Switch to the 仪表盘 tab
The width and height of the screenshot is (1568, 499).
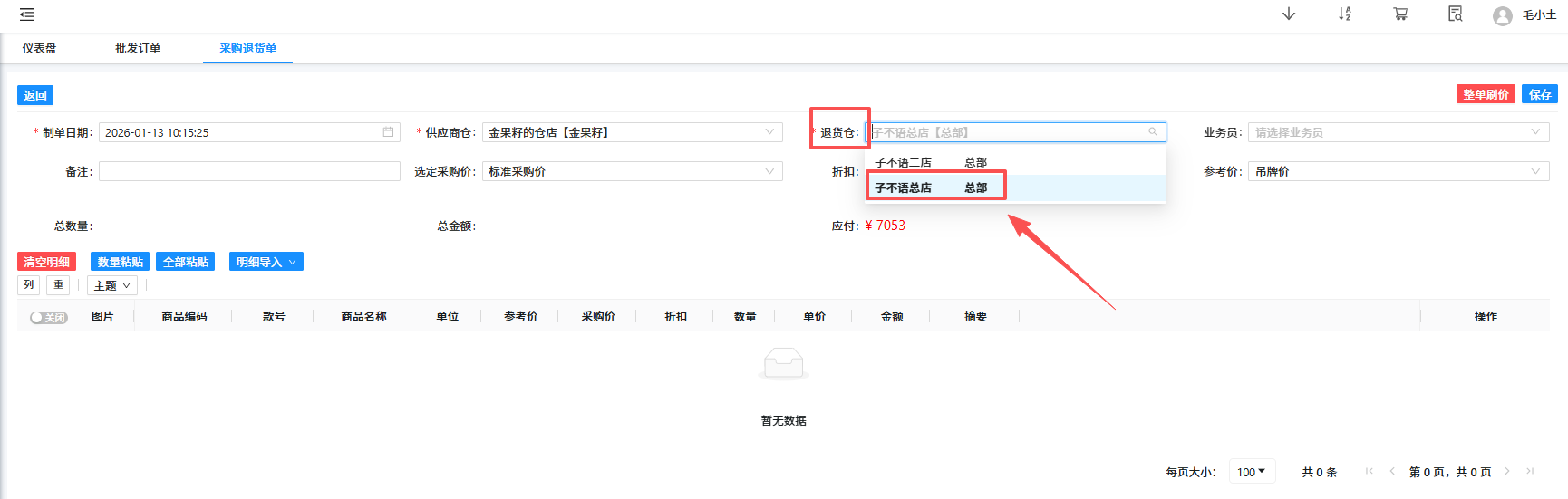click(39, 49)
